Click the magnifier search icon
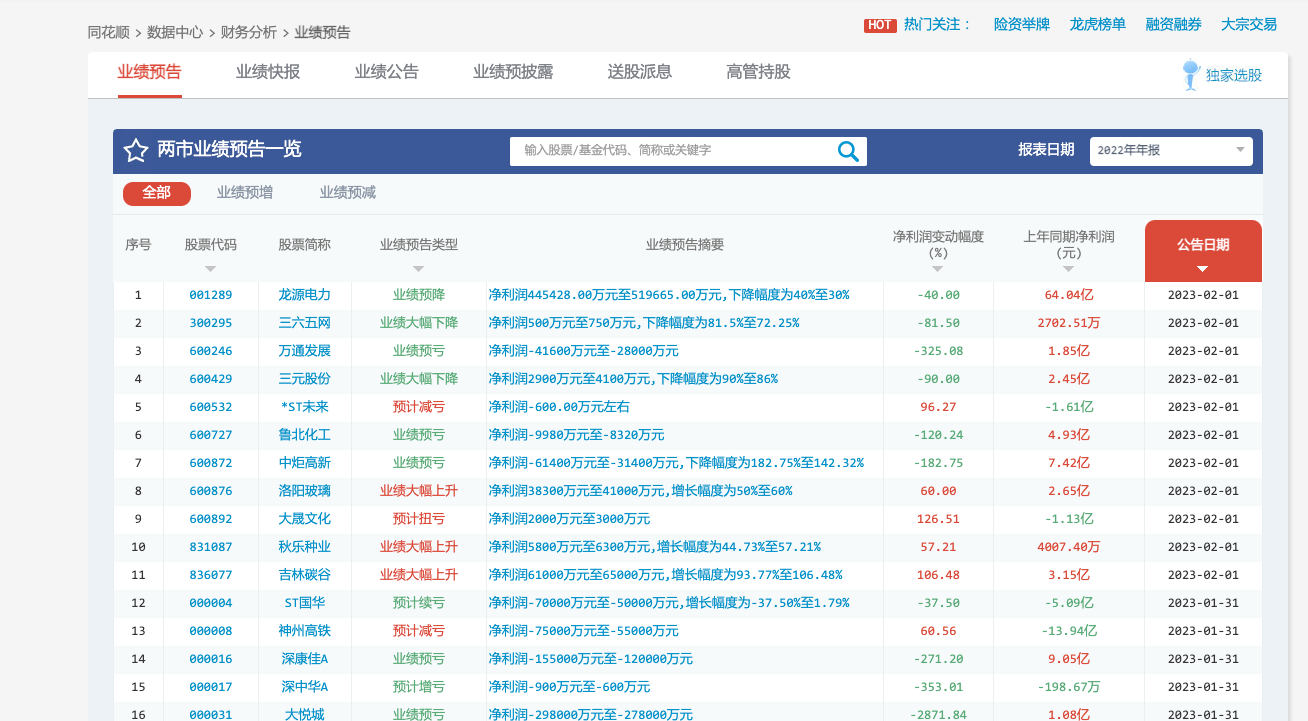Viewport: 1308px width, 721px height. pyautogui.click(x=848, y=151)
